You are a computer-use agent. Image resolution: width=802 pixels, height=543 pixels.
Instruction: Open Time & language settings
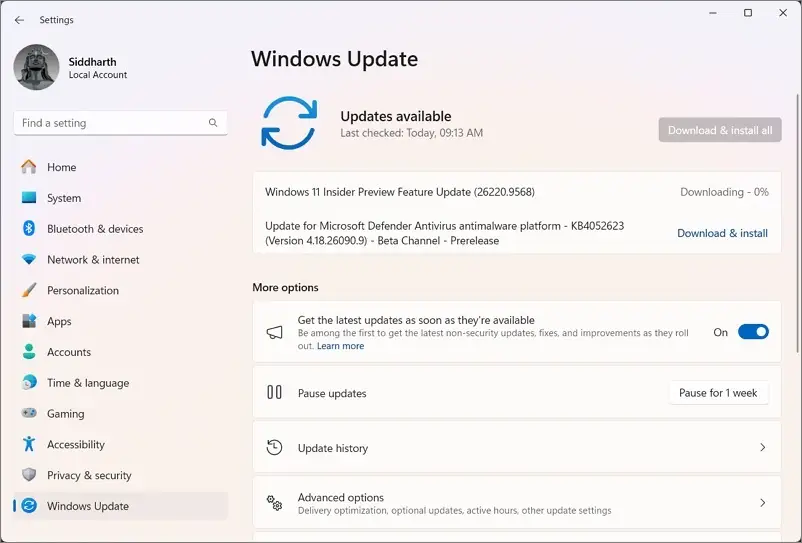coord(121,382)
